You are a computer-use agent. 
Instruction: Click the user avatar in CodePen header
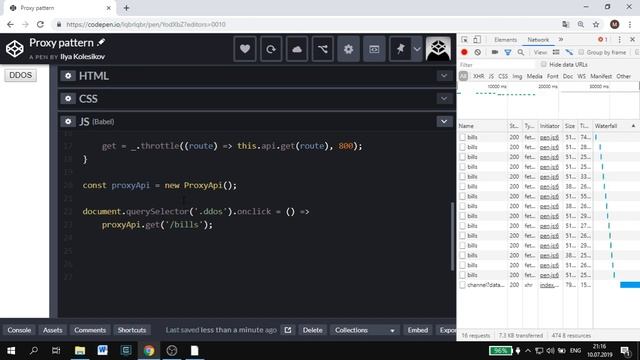(438, 49)
